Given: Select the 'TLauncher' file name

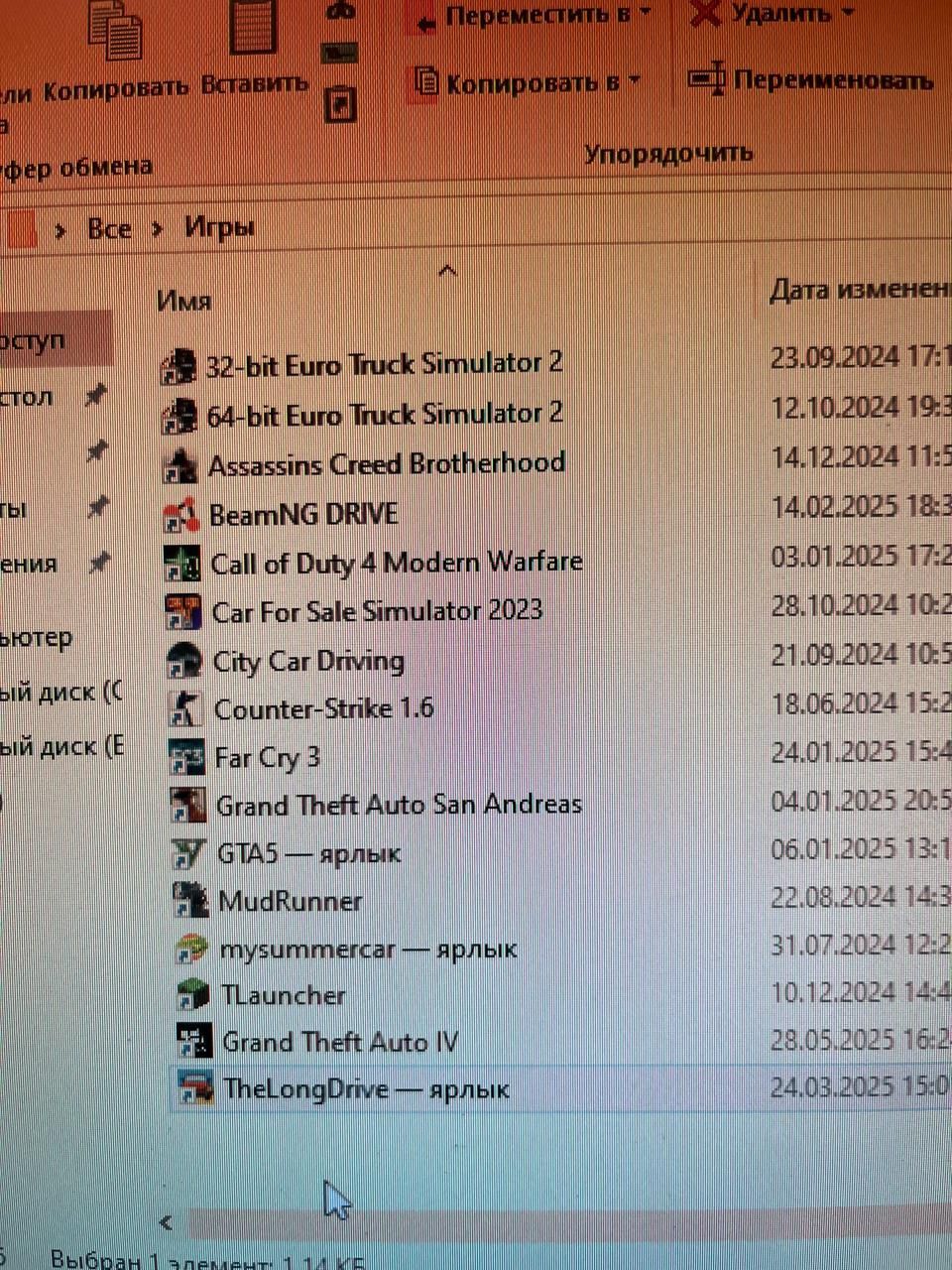Looking at the screenshot, I should tap(283, 995).
